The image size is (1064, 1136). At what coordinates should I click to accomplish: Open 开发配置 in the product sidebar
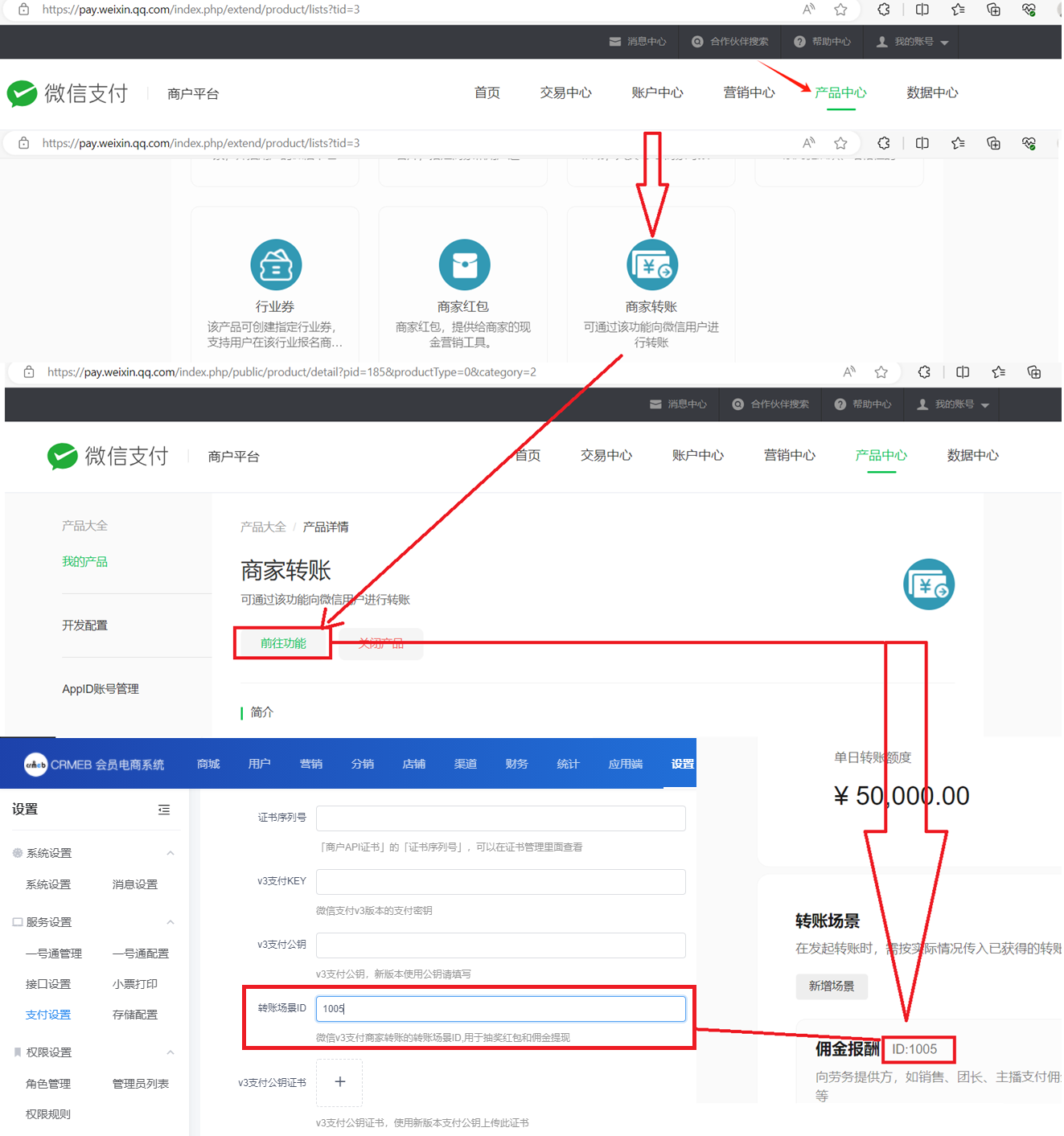point(84,625)
